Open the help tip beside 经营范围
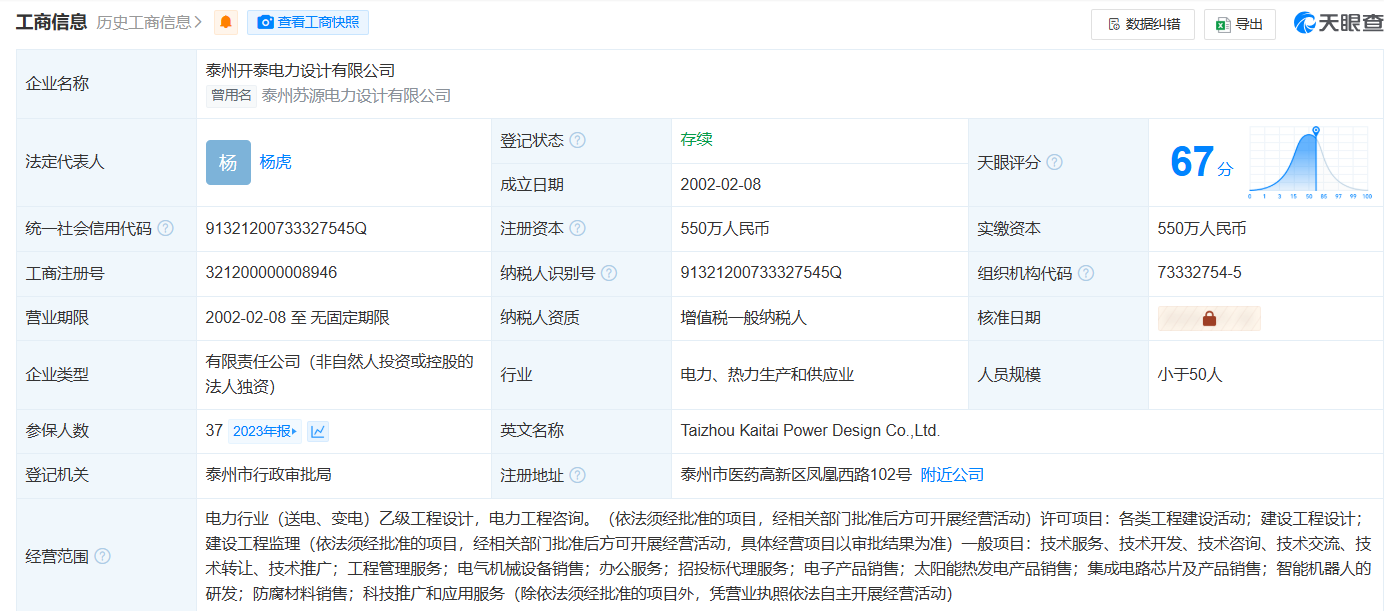The width and height of the screenshot is (1384, 611). pyautogui.click(x=102, y=556)
